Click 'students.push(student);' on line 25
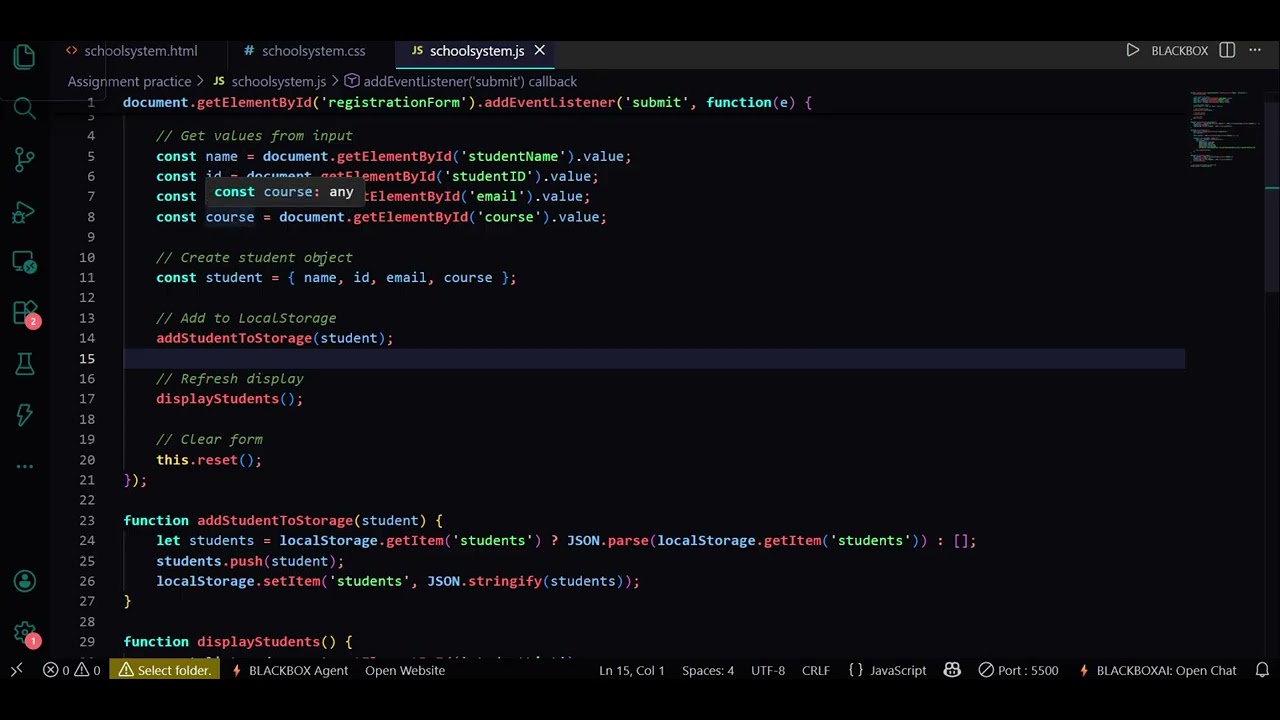This screenshot has width=1280, height=720. (x=250, y=561)
